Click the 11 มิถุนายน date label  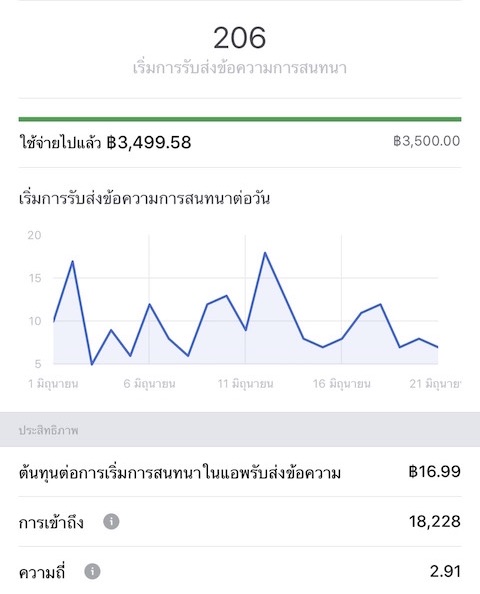click(245, 384)
